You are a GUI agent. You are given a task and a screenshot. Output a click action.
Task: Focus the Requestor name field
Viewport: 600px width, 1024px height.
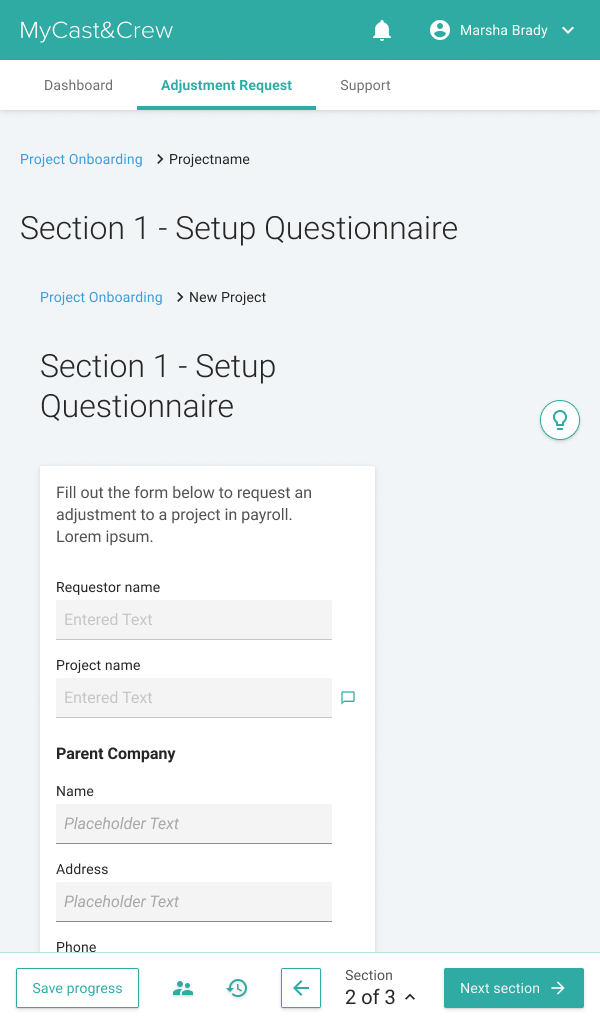pos(194,620)
